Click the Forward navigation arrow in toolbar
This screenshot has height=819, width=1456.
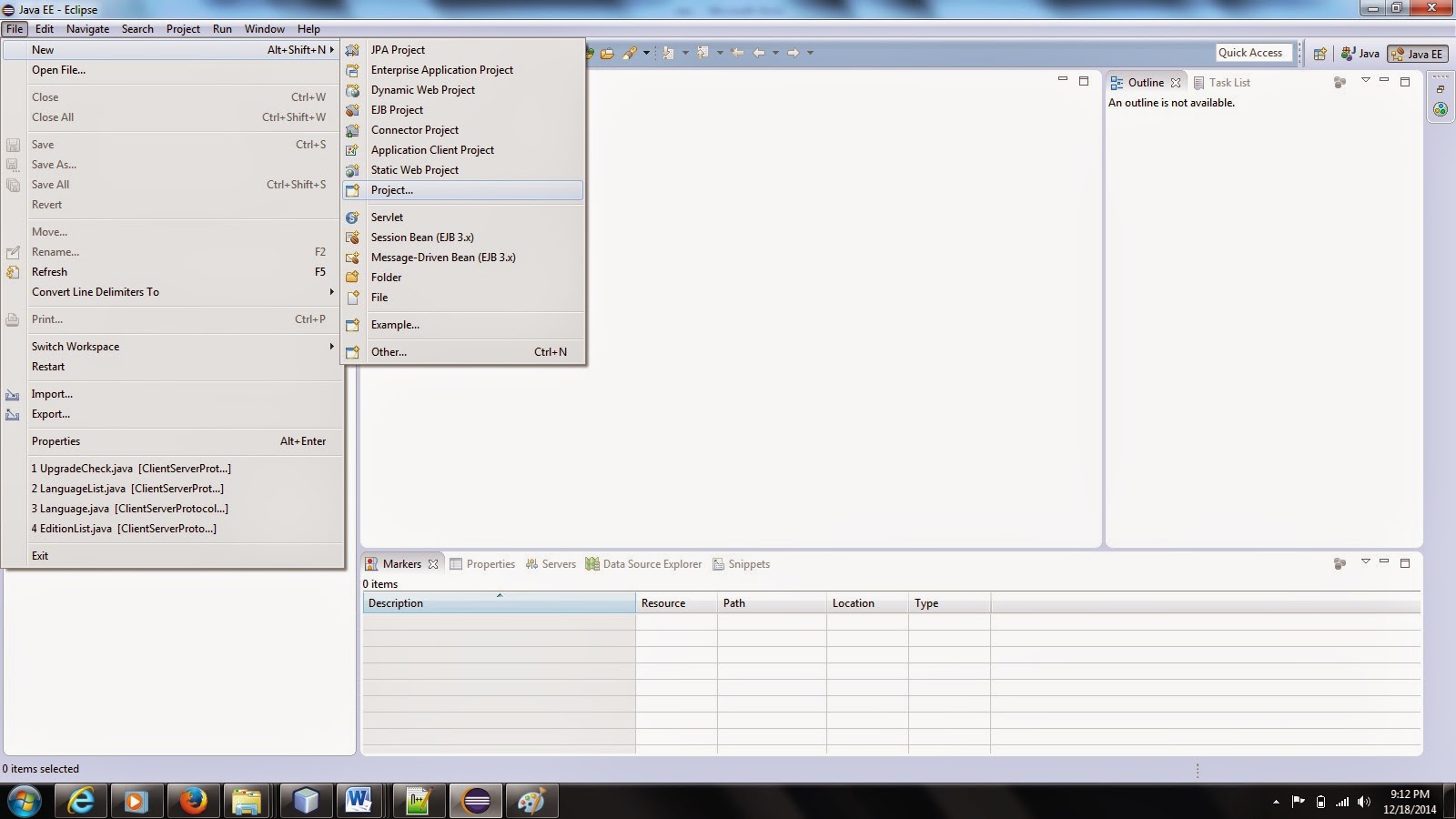click(794, 53)
